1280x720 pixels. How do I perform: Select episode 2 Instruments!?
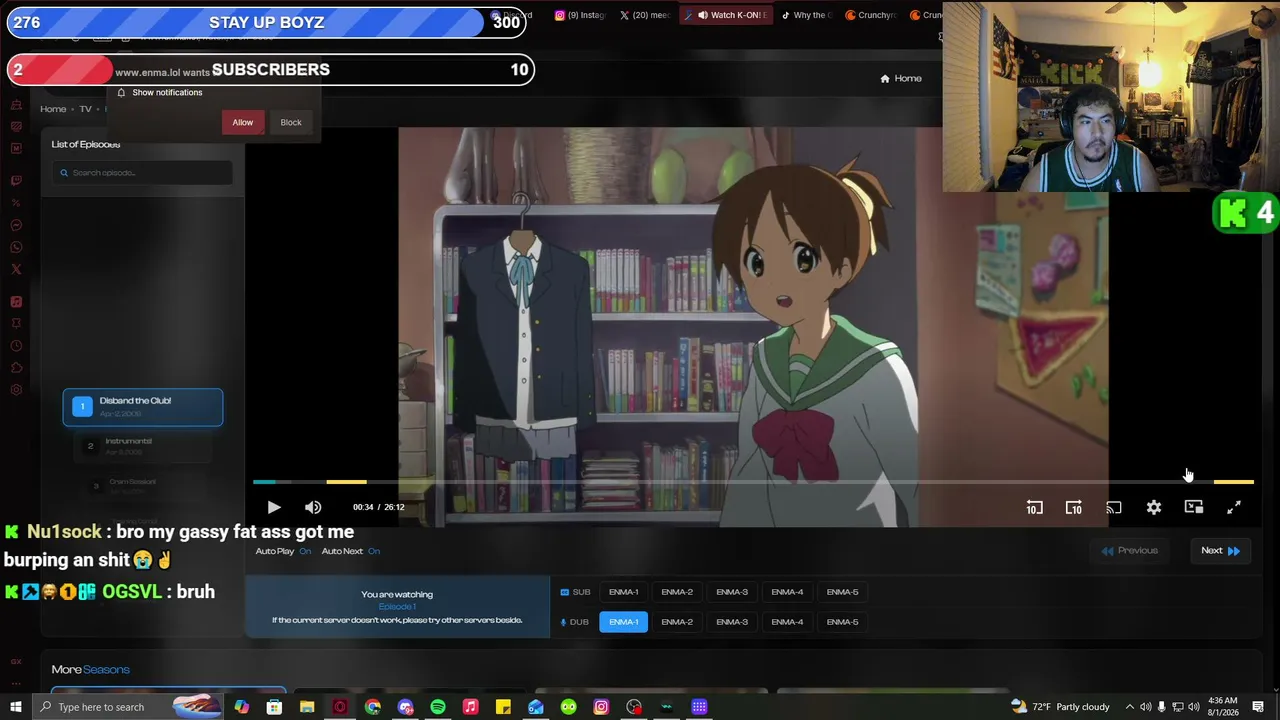(143, 446)
